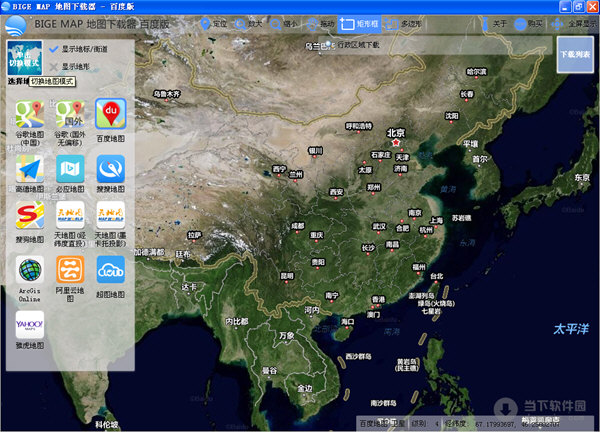Click the 成都 city label on map
This screenshot has height=432, width=600.
coord(298,226)
